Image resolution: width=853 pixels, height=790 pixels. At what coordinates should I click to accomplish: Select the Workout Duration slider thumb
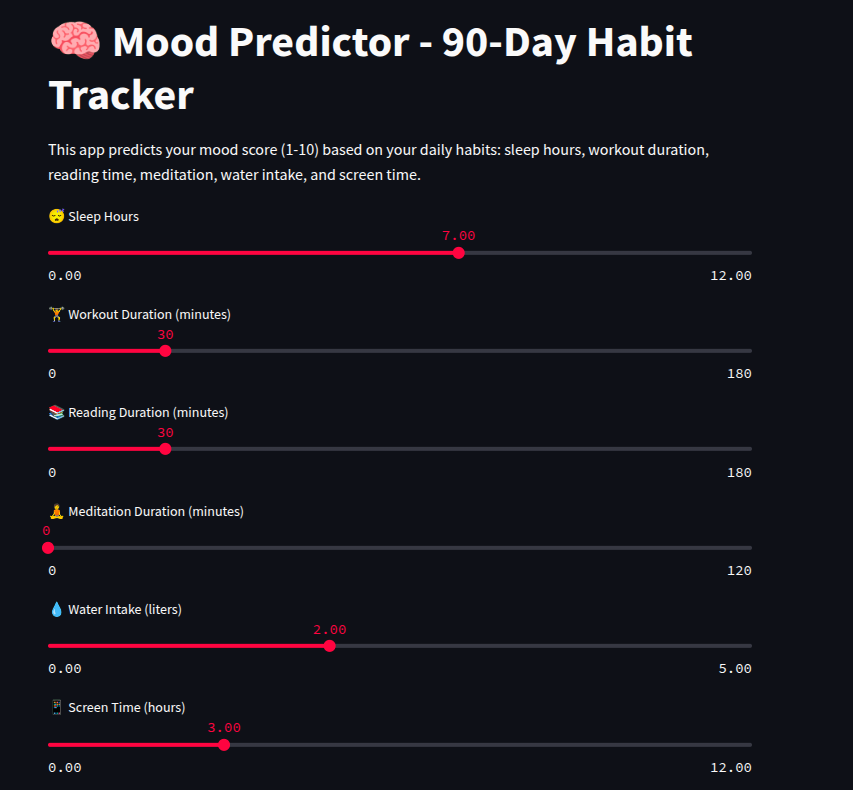pyautogui.click(x=165, y=351)
